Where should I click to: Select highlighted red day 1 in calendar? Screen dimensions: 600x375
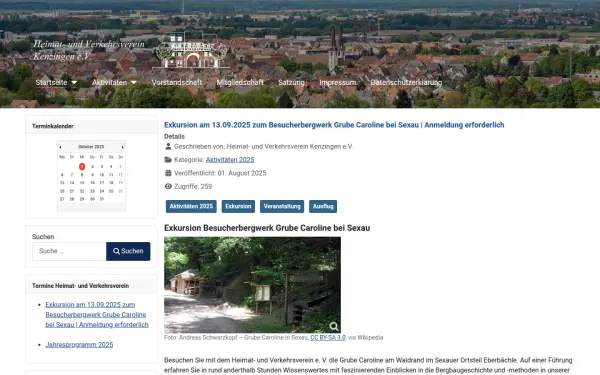82,166
